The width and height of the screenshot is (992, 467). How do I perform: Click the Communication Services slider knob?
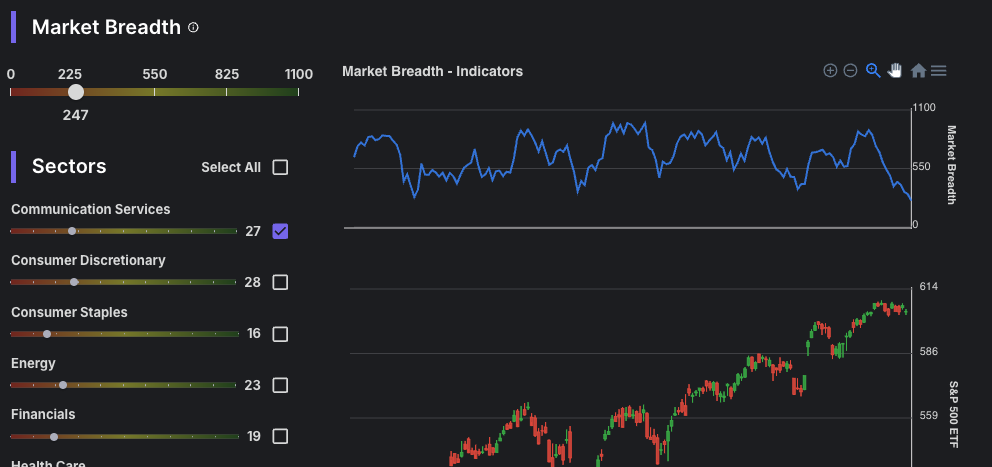(x=71, y=231)
